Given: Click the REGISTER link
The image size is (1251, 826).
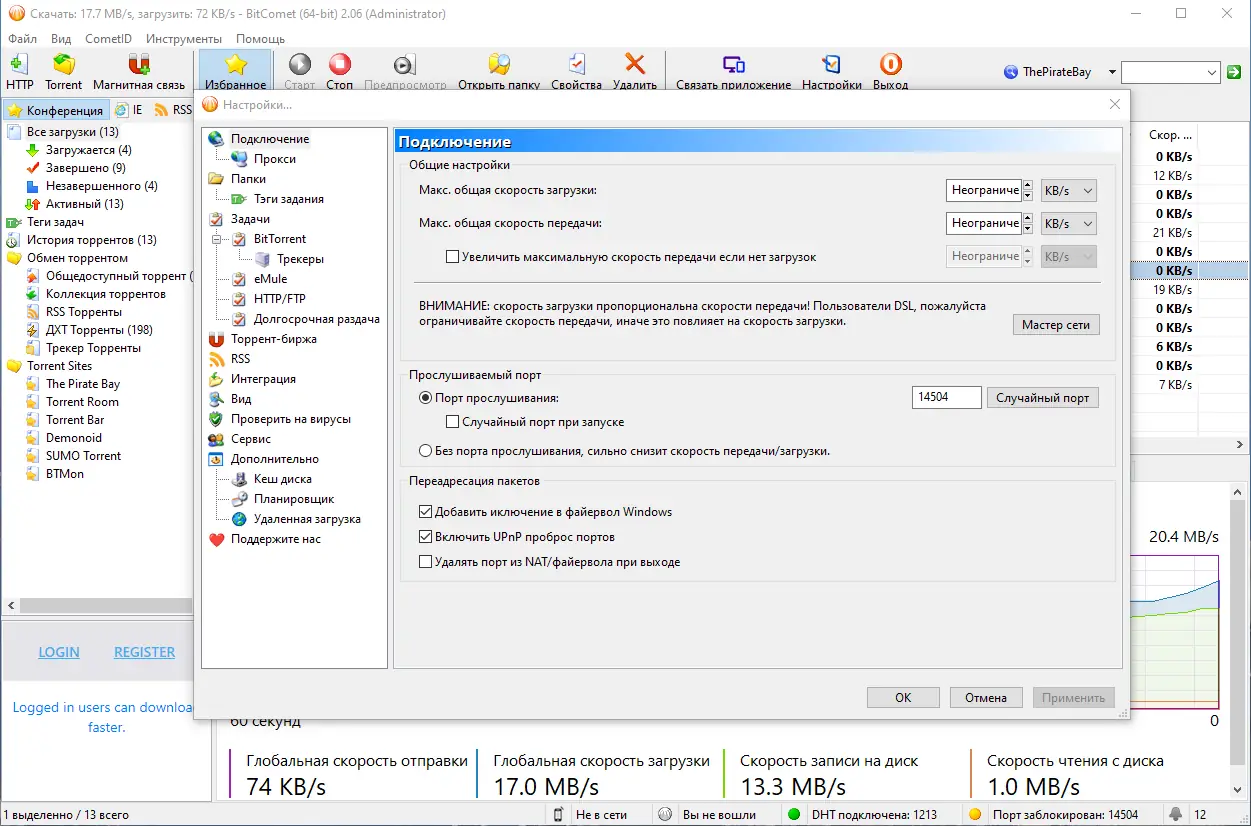Looking at the screenshot, I should [144, 652].
